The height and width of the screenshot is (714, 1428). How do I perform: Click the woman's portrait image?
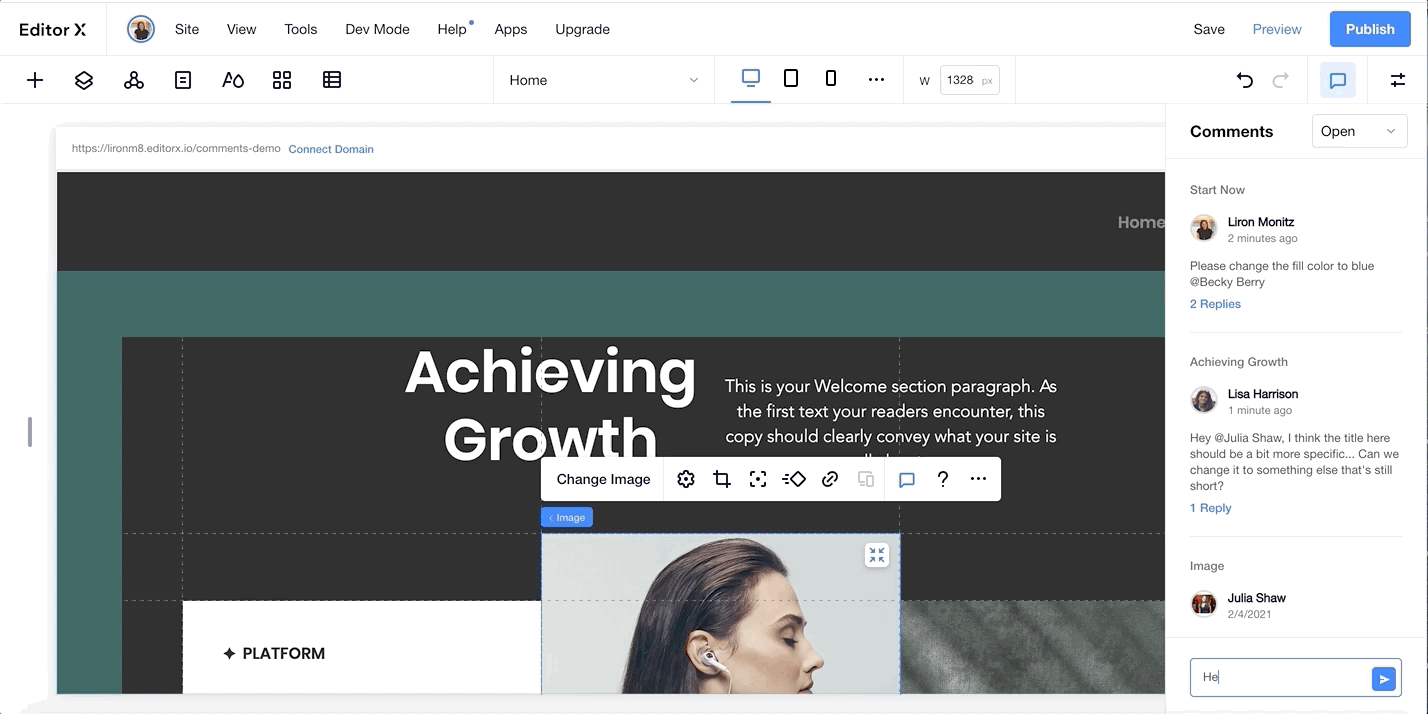pyautogui.click(x=720, y=613)
